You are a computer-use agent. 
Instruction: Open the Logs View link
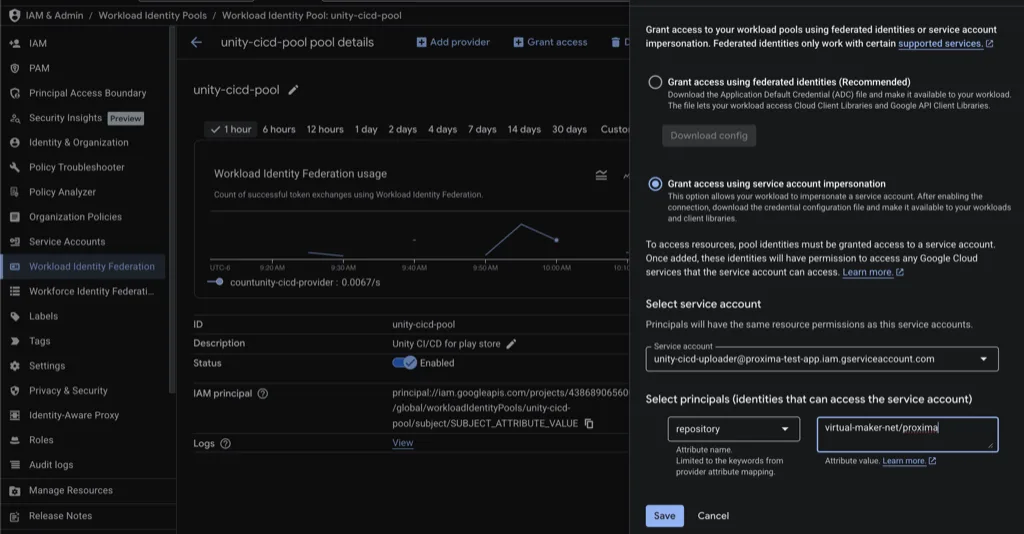(x=402, y=443)
